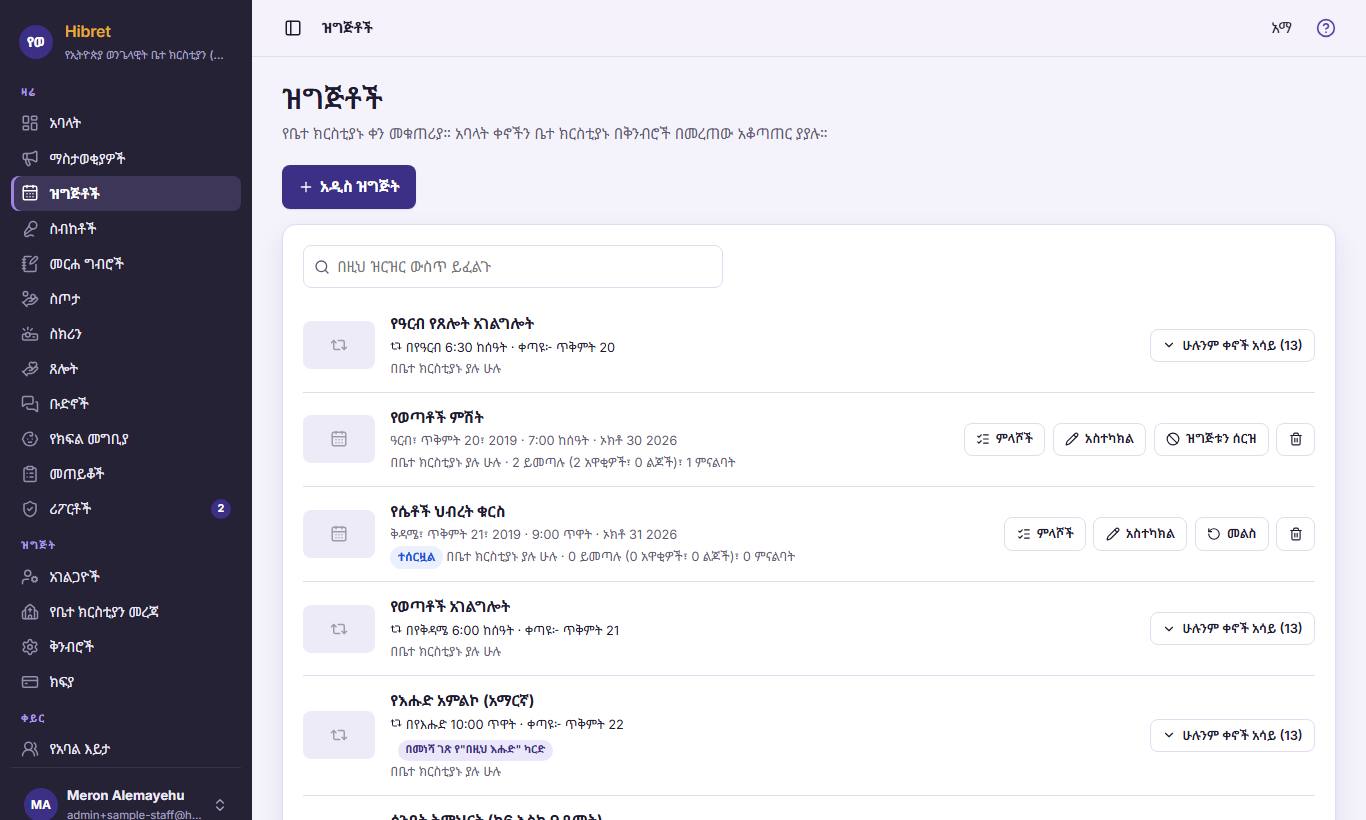Open ምላሾች for የወጣቶች ምሽት
Screen dimensions: 1366x820
1005,439
